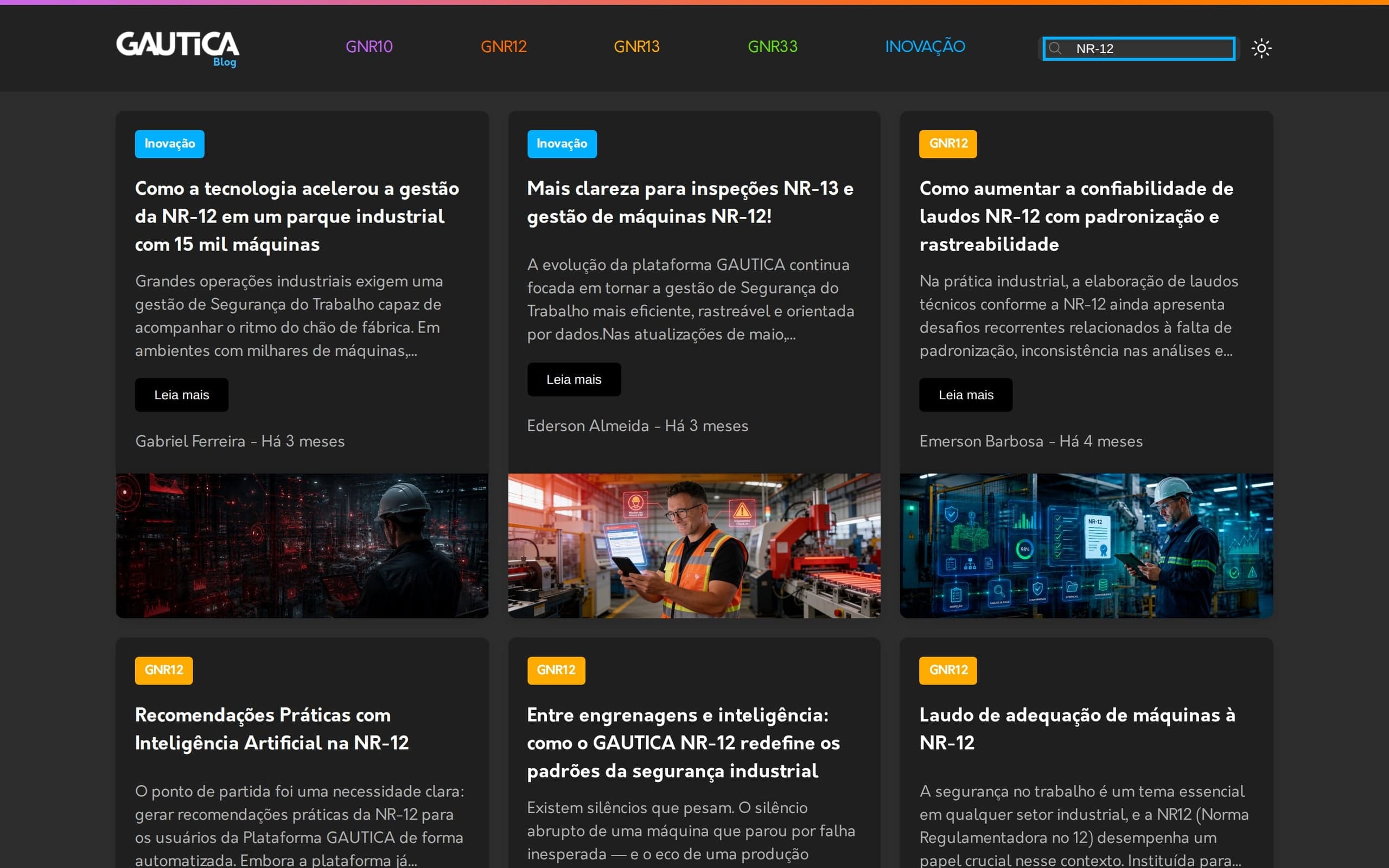Viewport: 1389px width, 868px height.
Task: Open the INOVAÇÃO menu item
Action: pyautogui.click(x=925, y=47)
